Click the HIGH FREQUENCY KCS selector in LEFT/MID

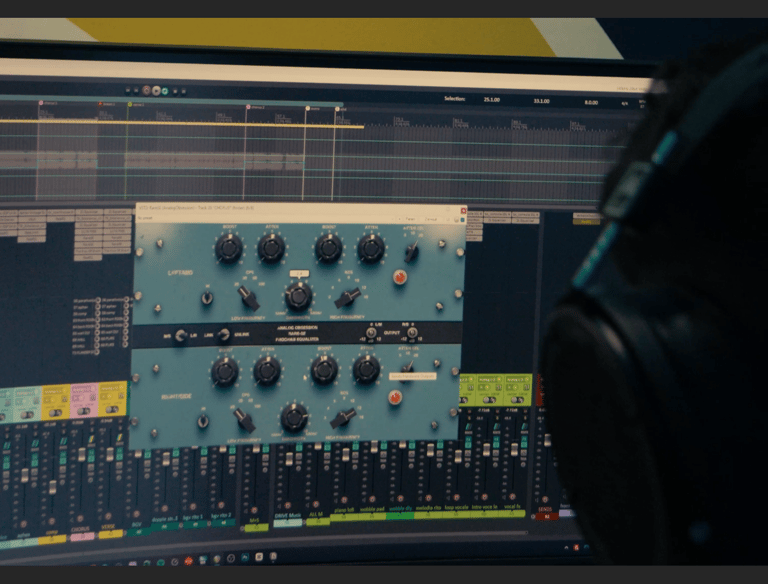pyautogui.click(x=347, y=298)
